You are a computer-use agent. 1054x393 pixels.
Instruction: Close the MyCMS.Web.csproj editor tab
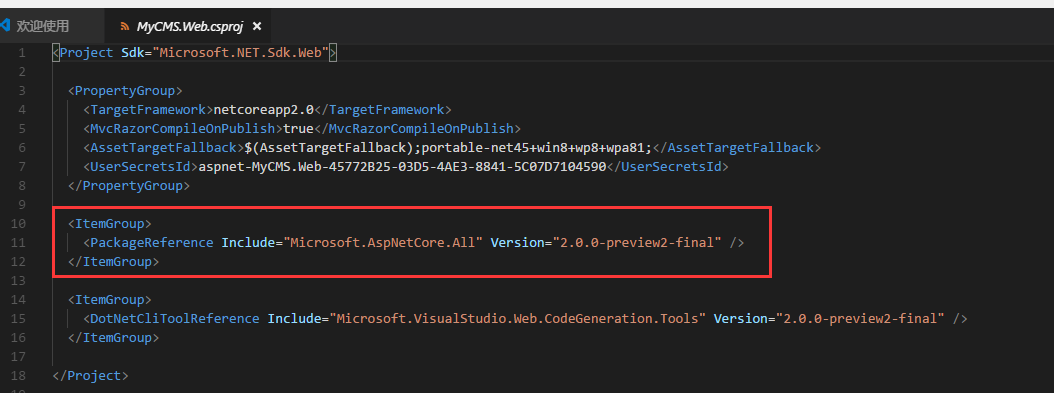[x=256, y=27]
